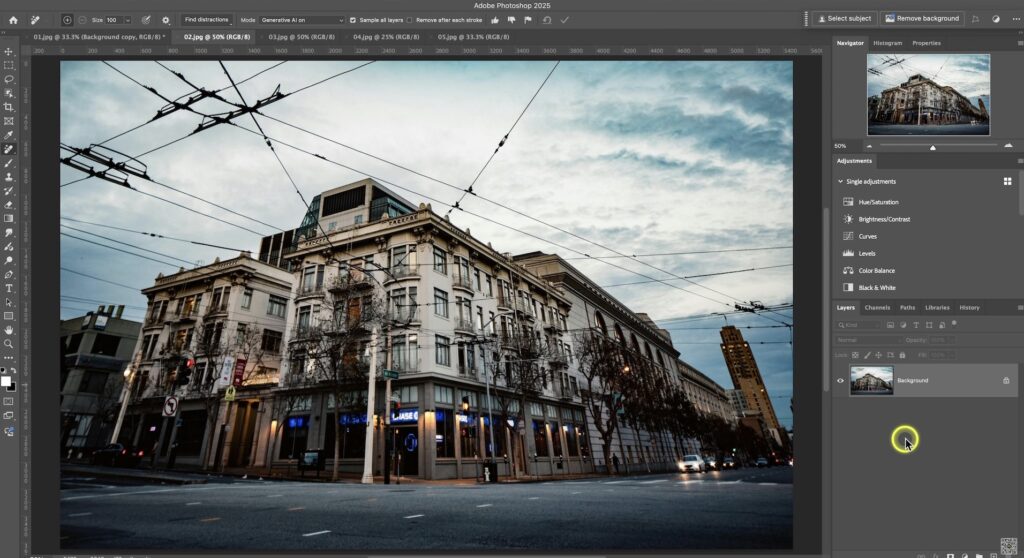Select the Zoom tool
The image size is (1024, 558).
point(8,344)
